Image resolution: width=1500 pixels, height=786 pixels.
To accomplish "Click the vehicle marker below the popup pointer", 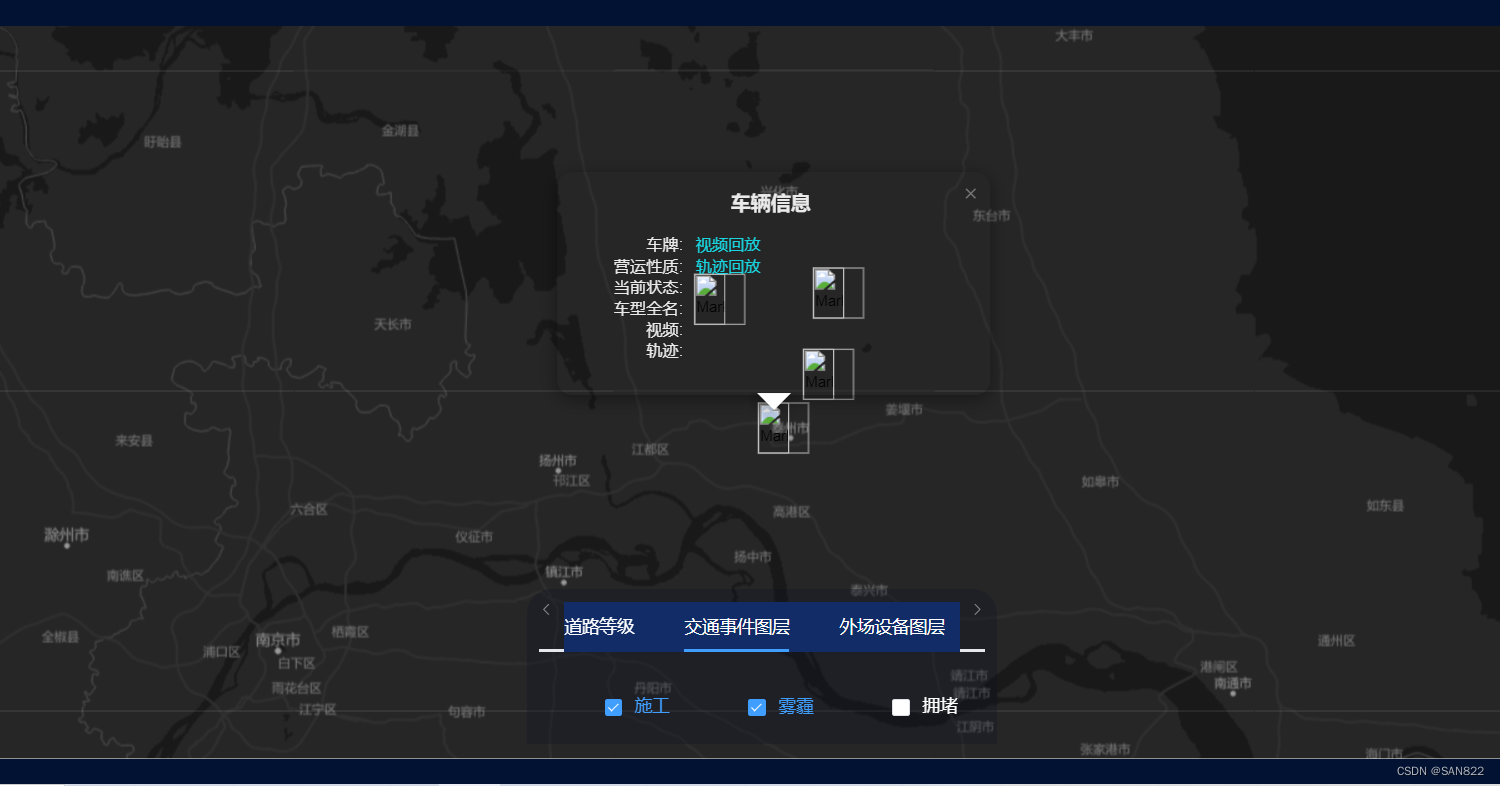I will [783, 428].
